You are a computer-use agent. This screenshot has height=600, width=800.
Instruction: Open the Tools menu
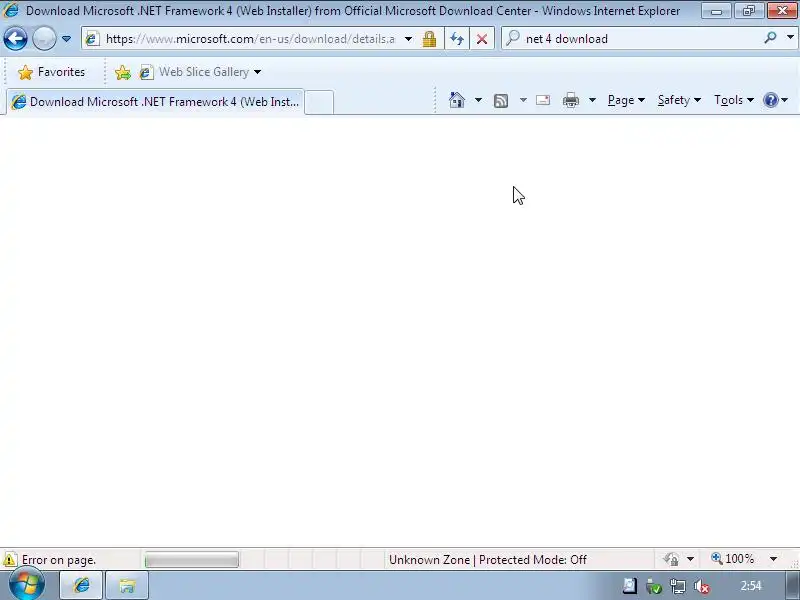click(x=734, y=100)
